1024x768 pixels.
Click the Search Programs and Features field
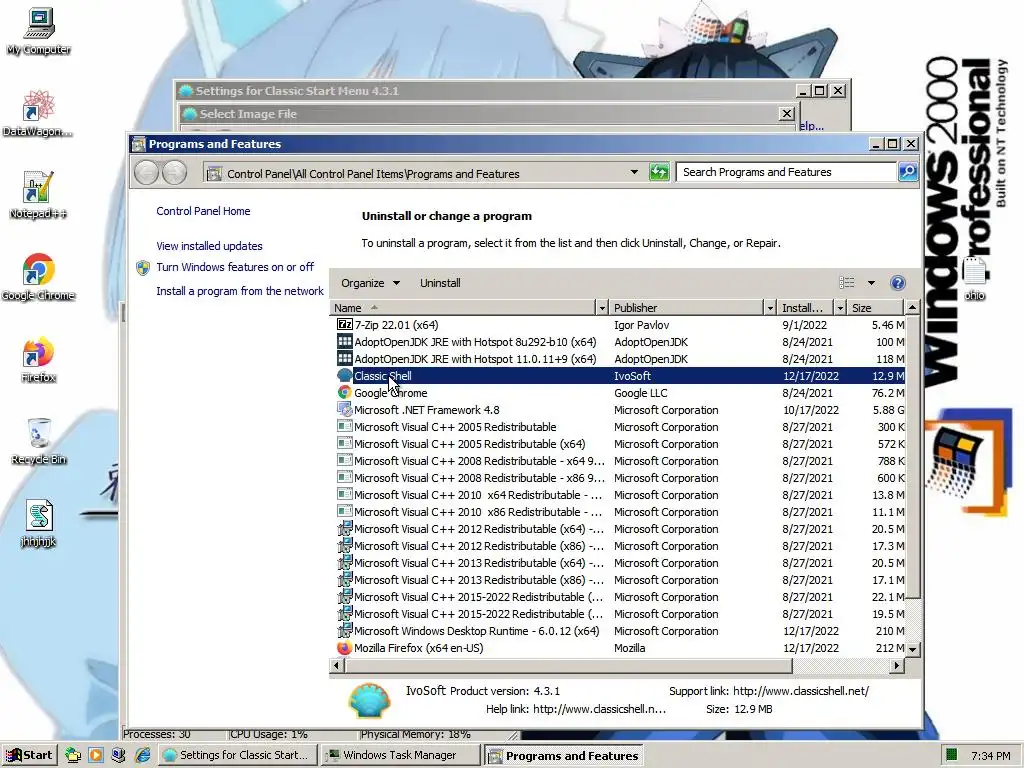point(787,172)
